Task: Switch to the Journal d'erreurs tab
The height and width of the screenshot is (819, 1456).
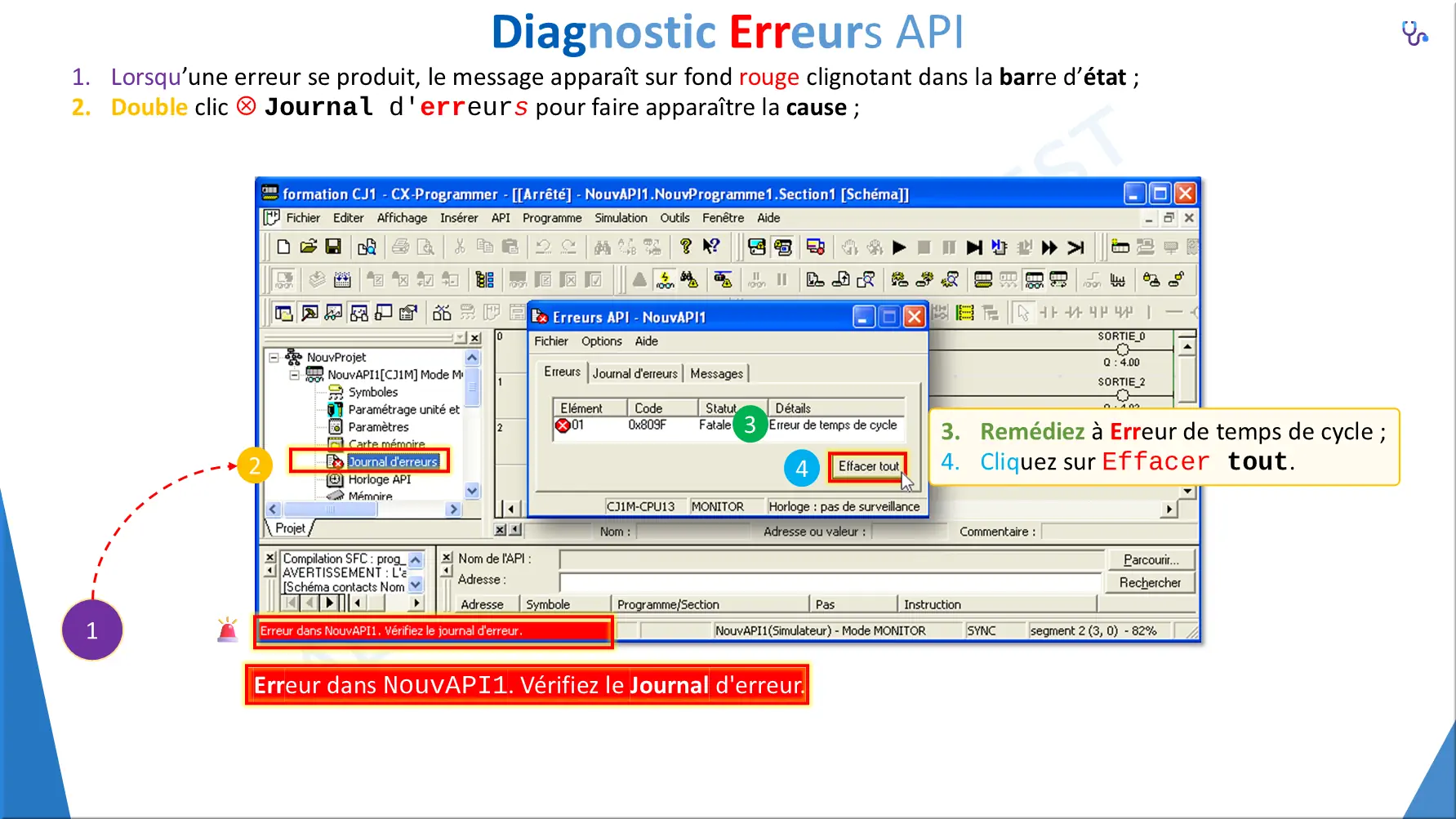Action: pos(634,373)
